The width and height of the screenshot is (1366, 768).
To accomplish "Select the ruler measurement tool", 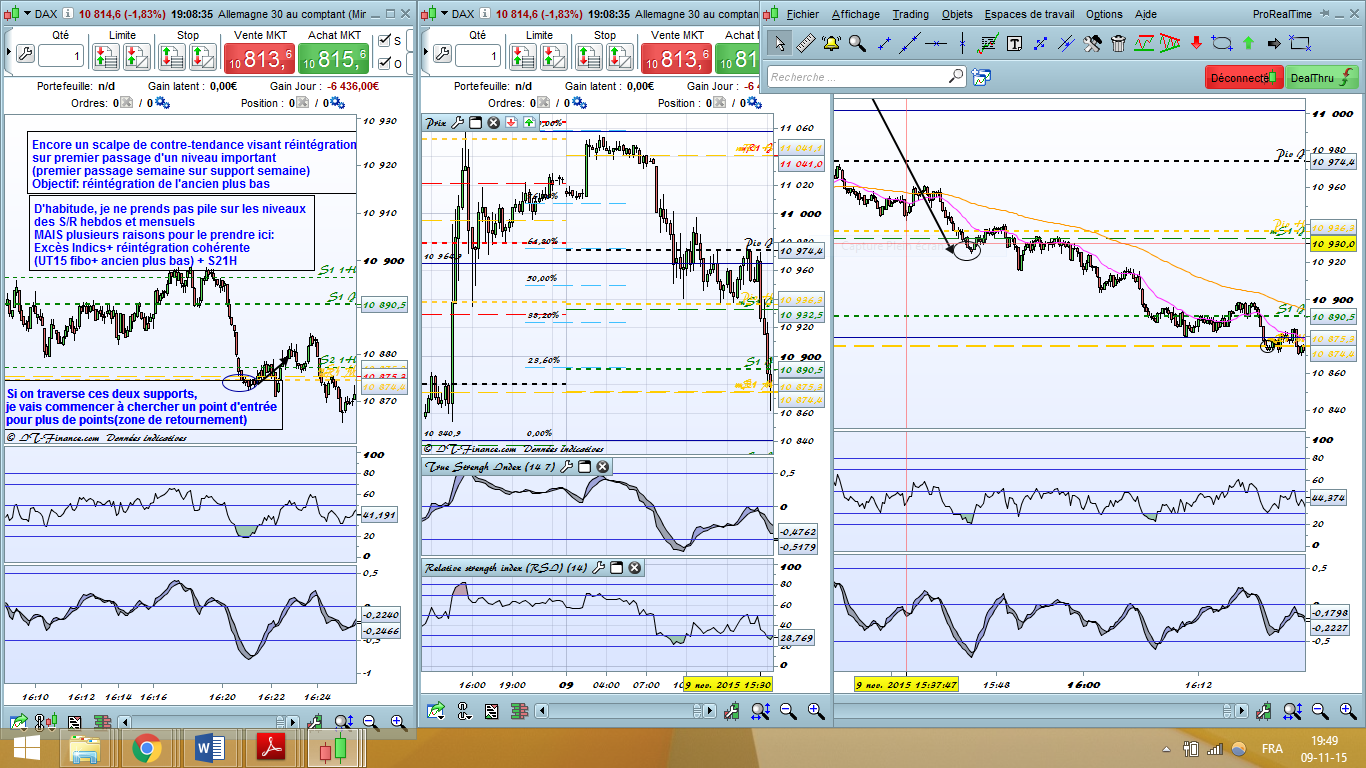I will point(806,43).
